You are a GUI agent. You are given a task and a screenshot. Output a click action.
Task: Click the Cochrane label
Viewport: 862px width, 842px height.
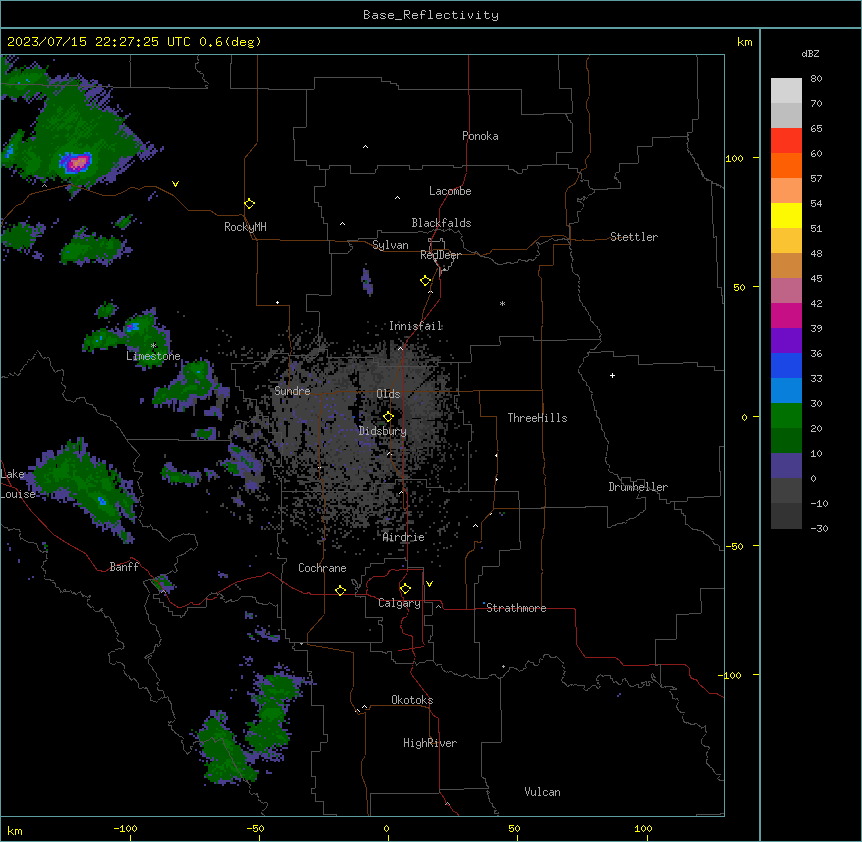tap(322, 568)
